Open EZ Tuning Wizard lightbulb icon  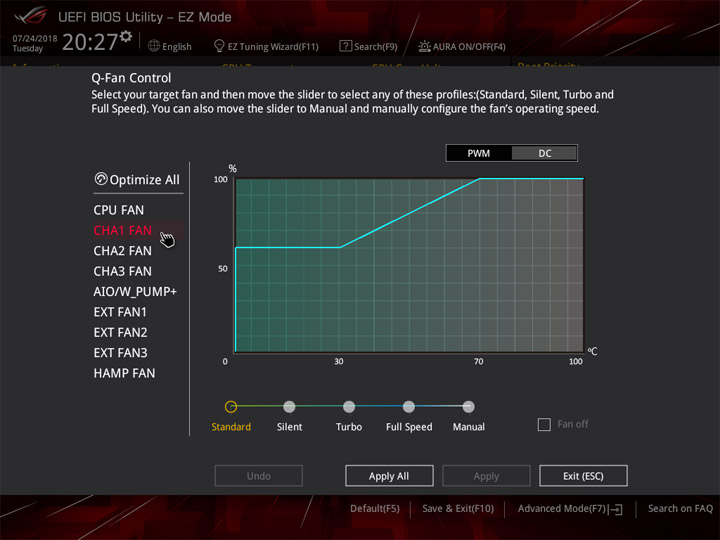pyautogui.click(x=219, y=46)
